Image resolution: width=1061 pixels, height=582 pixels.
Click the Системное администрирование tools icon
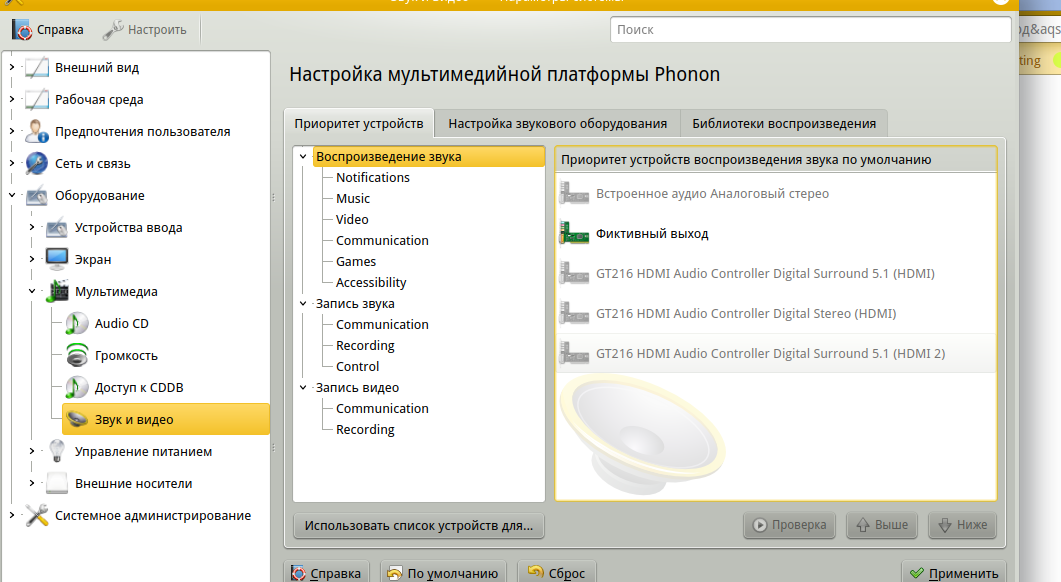37,515
